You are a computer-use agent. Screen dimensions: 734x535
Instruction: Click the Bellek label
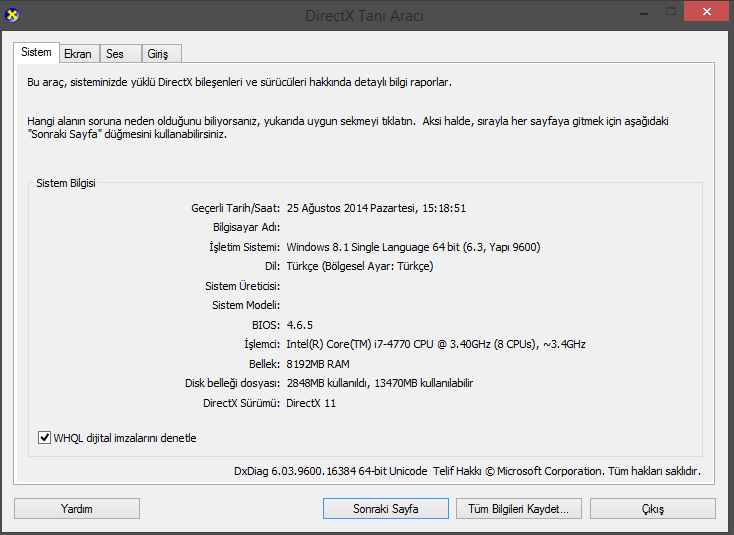(264, 364)
